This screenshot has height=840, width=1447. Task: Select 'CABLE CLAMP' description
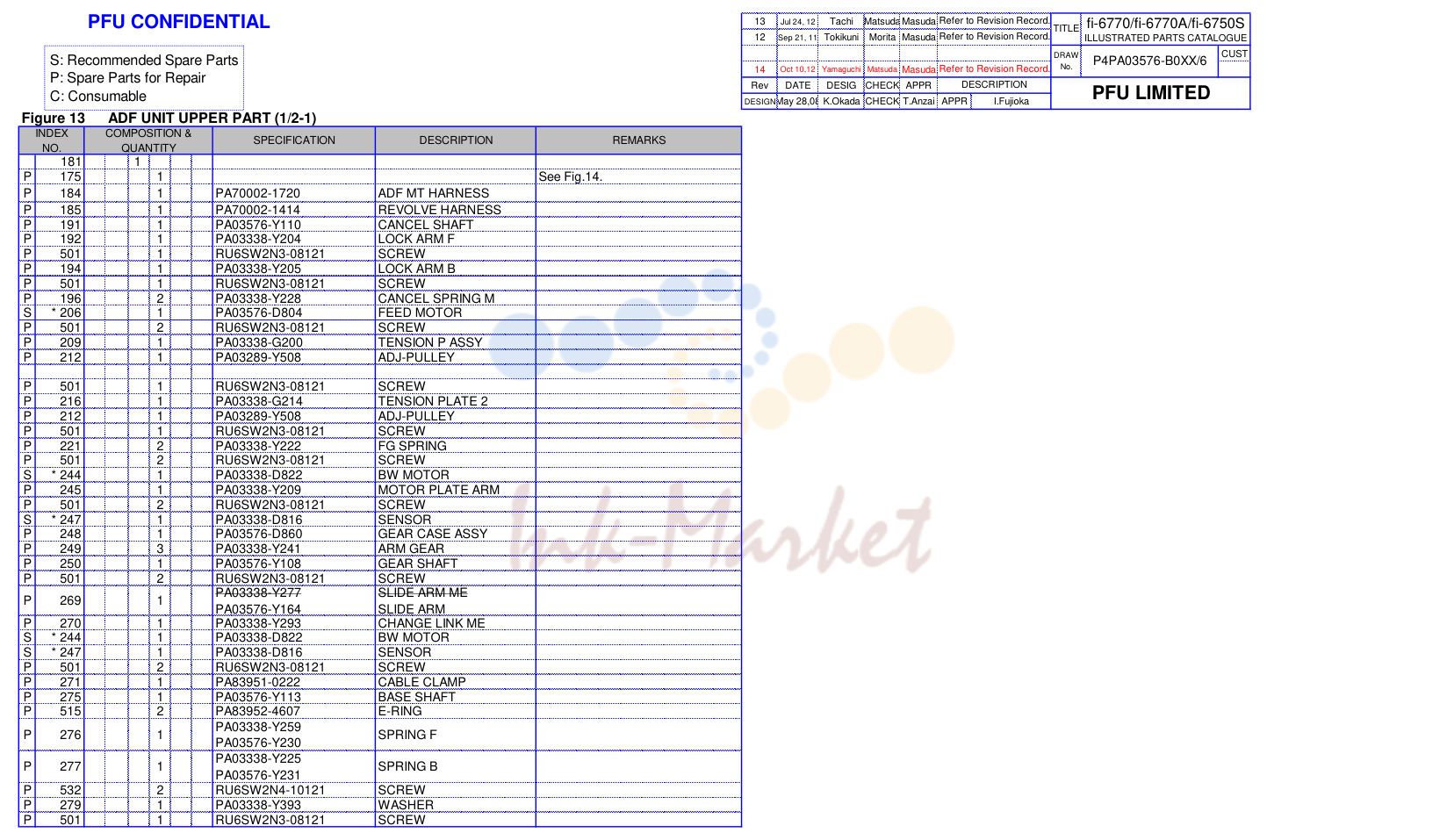pos(422,682)
